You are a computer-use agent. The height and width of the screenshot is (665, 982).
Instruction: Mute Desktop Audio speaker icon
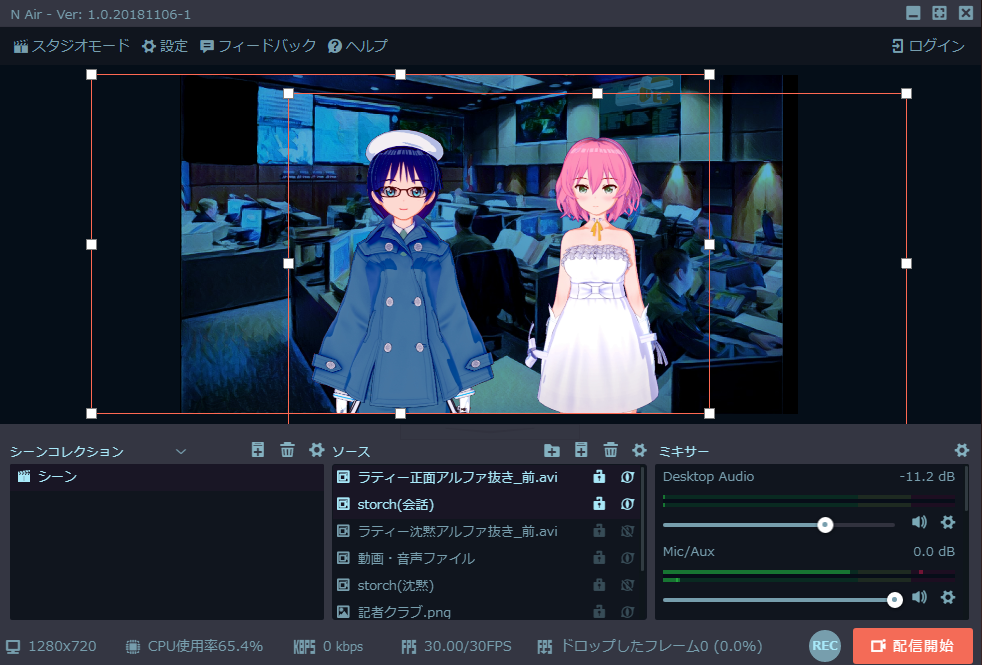tap(919, 522)
